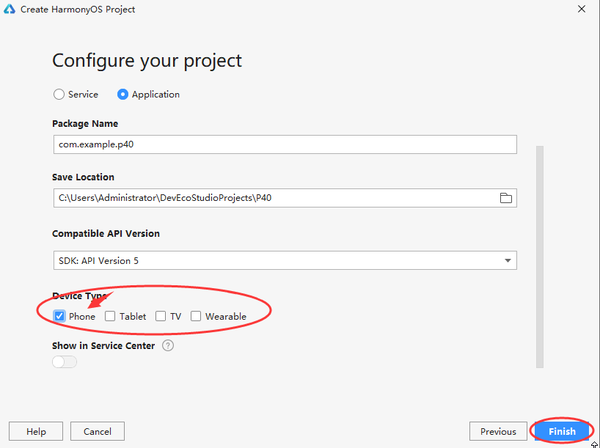The image size is (600, 448).
Task: Click the DevEco Studio logo in title bar
Action: [9, 9]
